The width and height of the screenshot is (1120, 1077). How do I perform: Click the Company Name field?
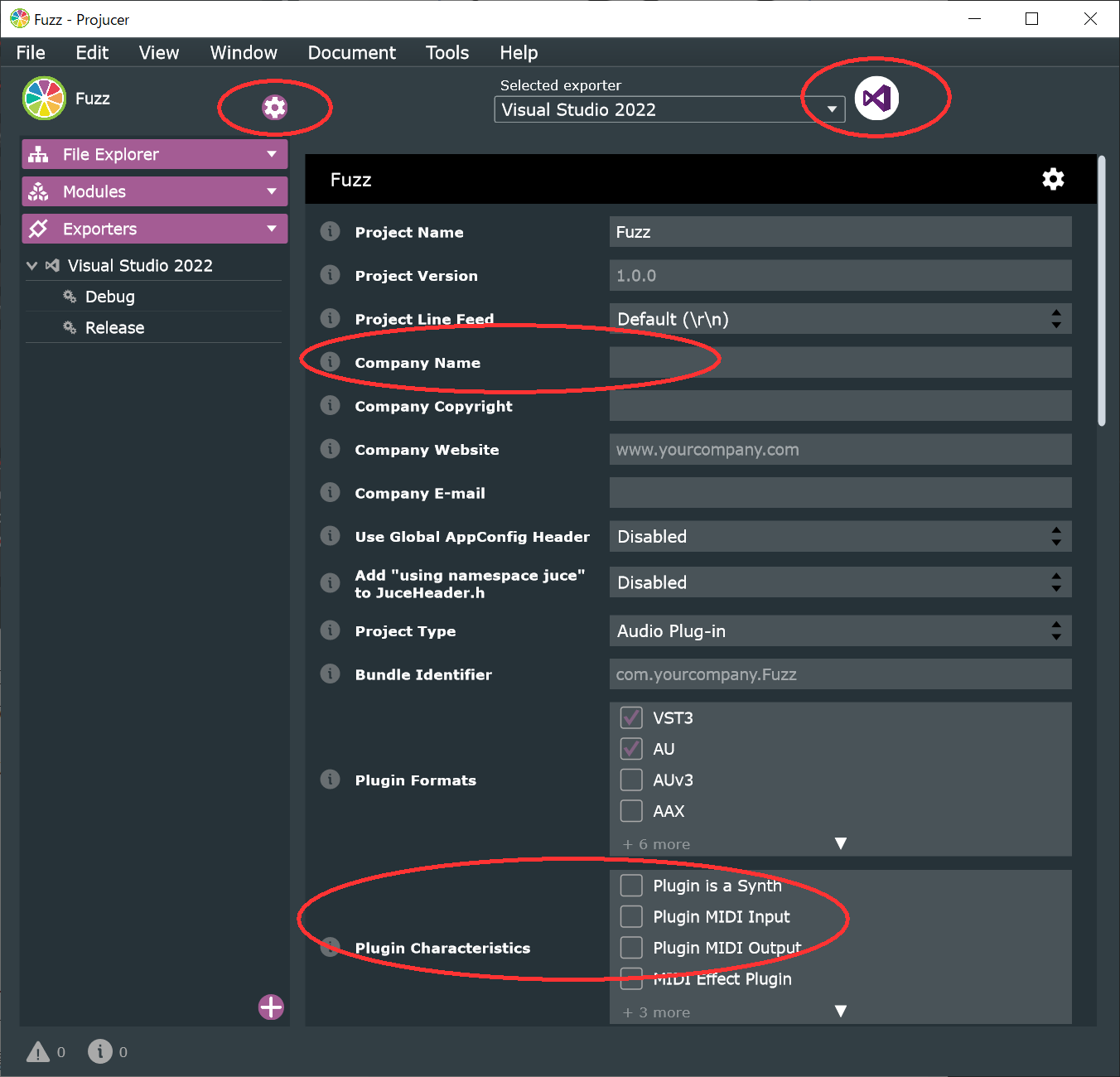click(841, 362)
